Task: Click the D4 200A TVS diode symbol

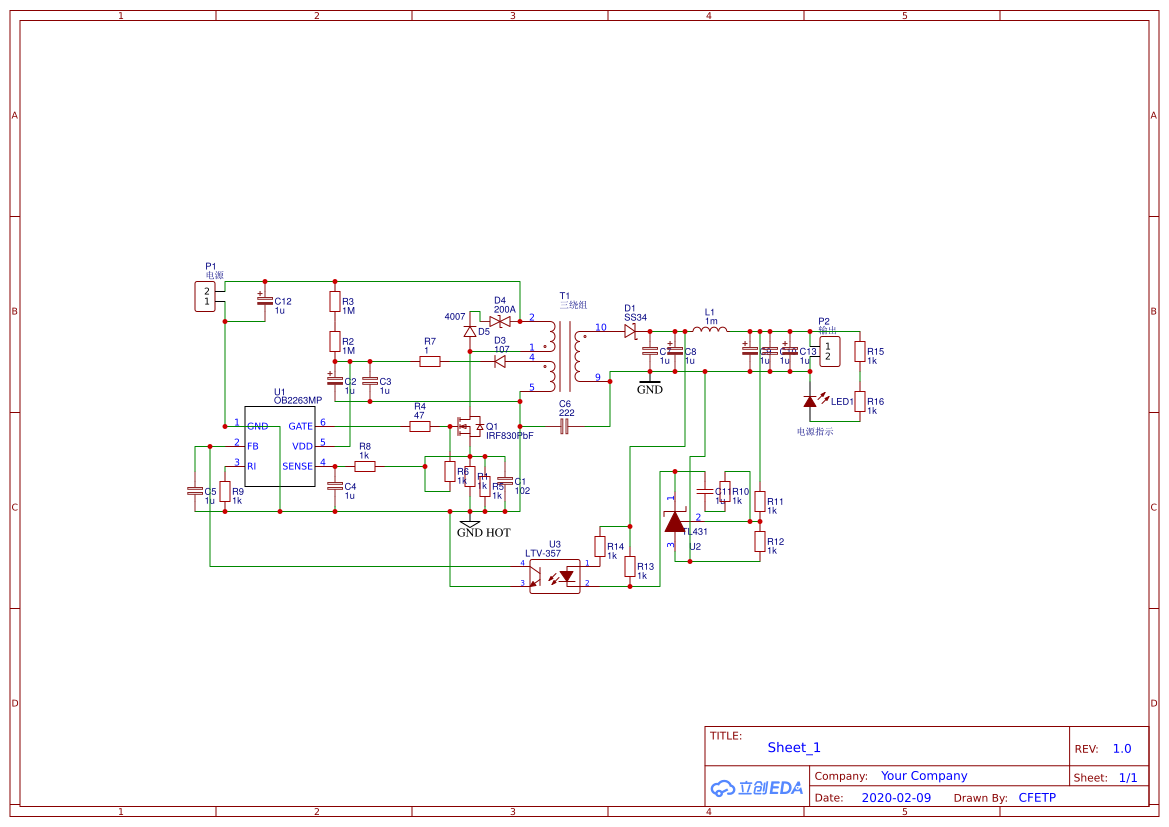Action: pos(500,321)
